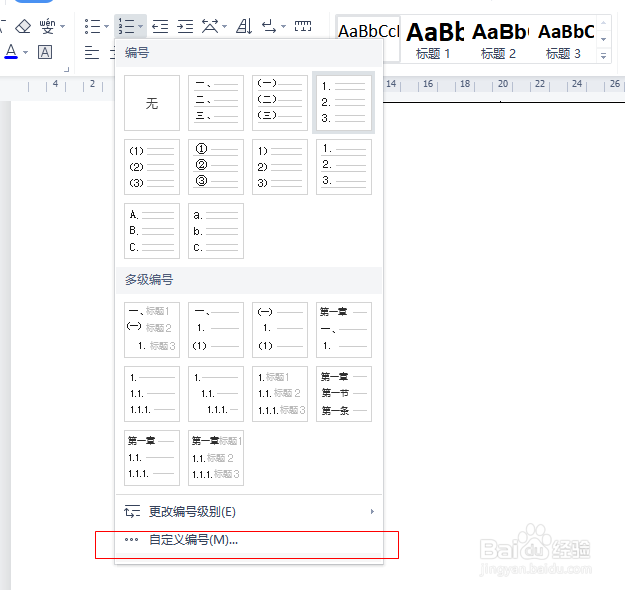Select the A. B. C. numbering style
625x590 pixels.
click(x=152, y=231)
